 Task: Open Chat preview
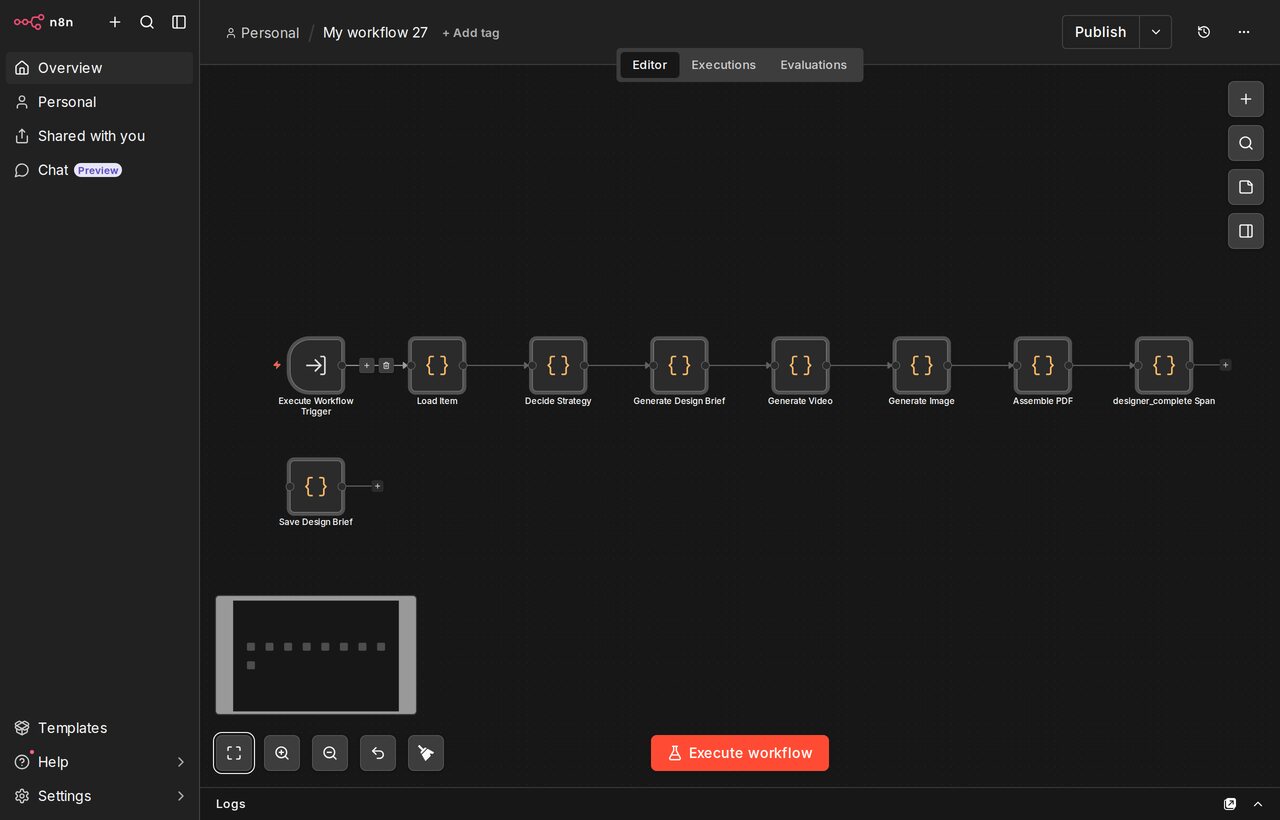coord(100,170)
